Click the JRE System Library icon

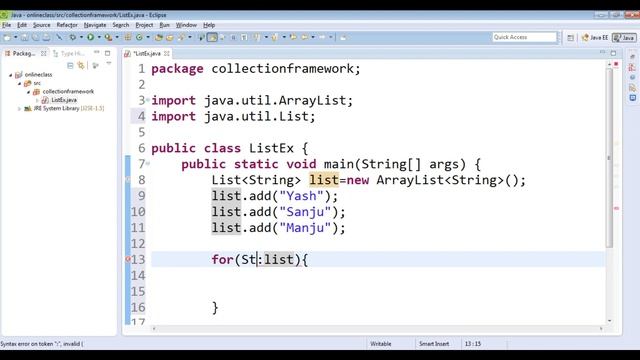(x=28, y=109)
